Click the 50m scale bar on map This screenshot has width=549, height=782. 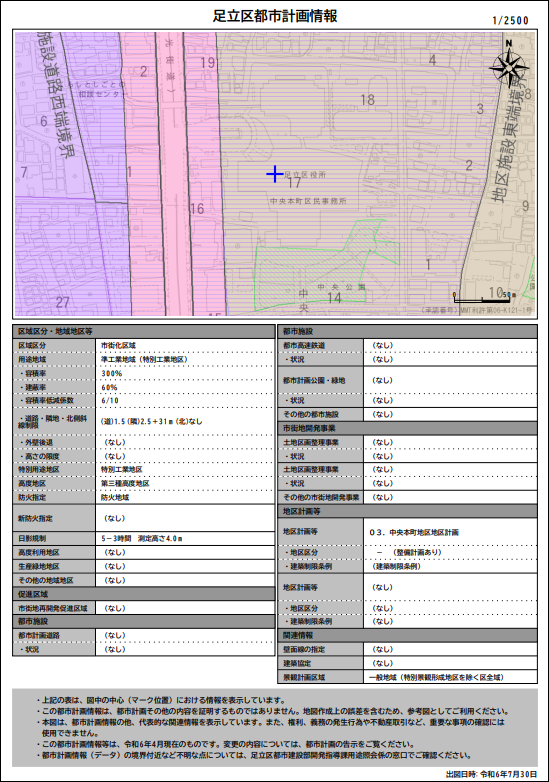pyautogui.click(x=484, y=297)
